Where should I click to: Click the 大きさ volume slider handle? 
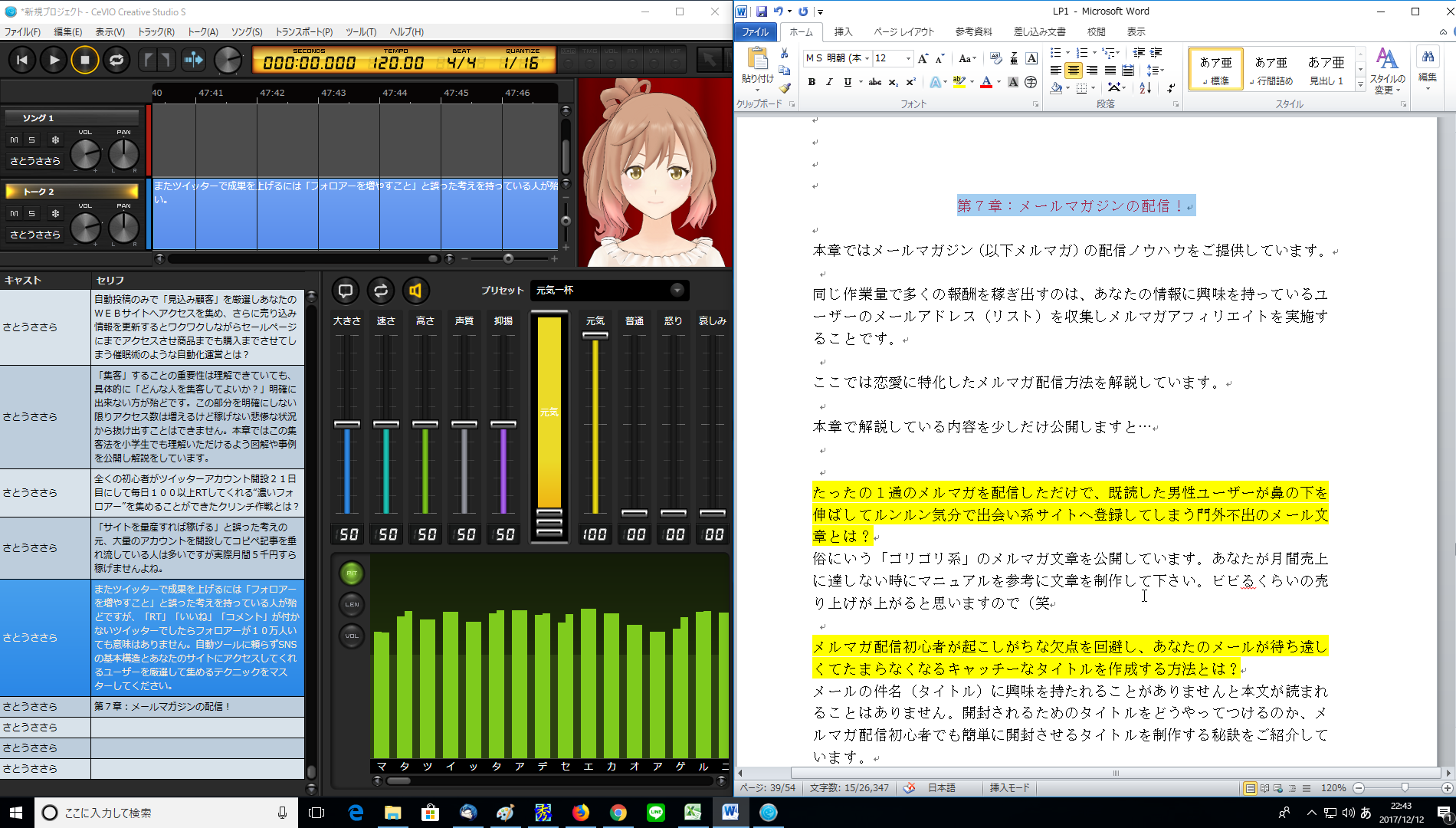347,424
